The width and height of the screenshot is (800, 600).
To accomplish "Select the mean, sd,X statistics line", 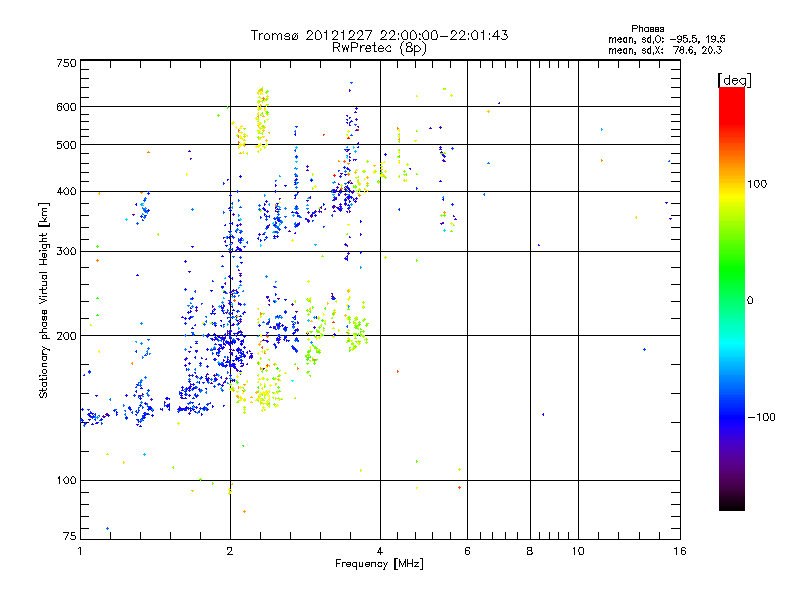I will click(x=666, y=49).
